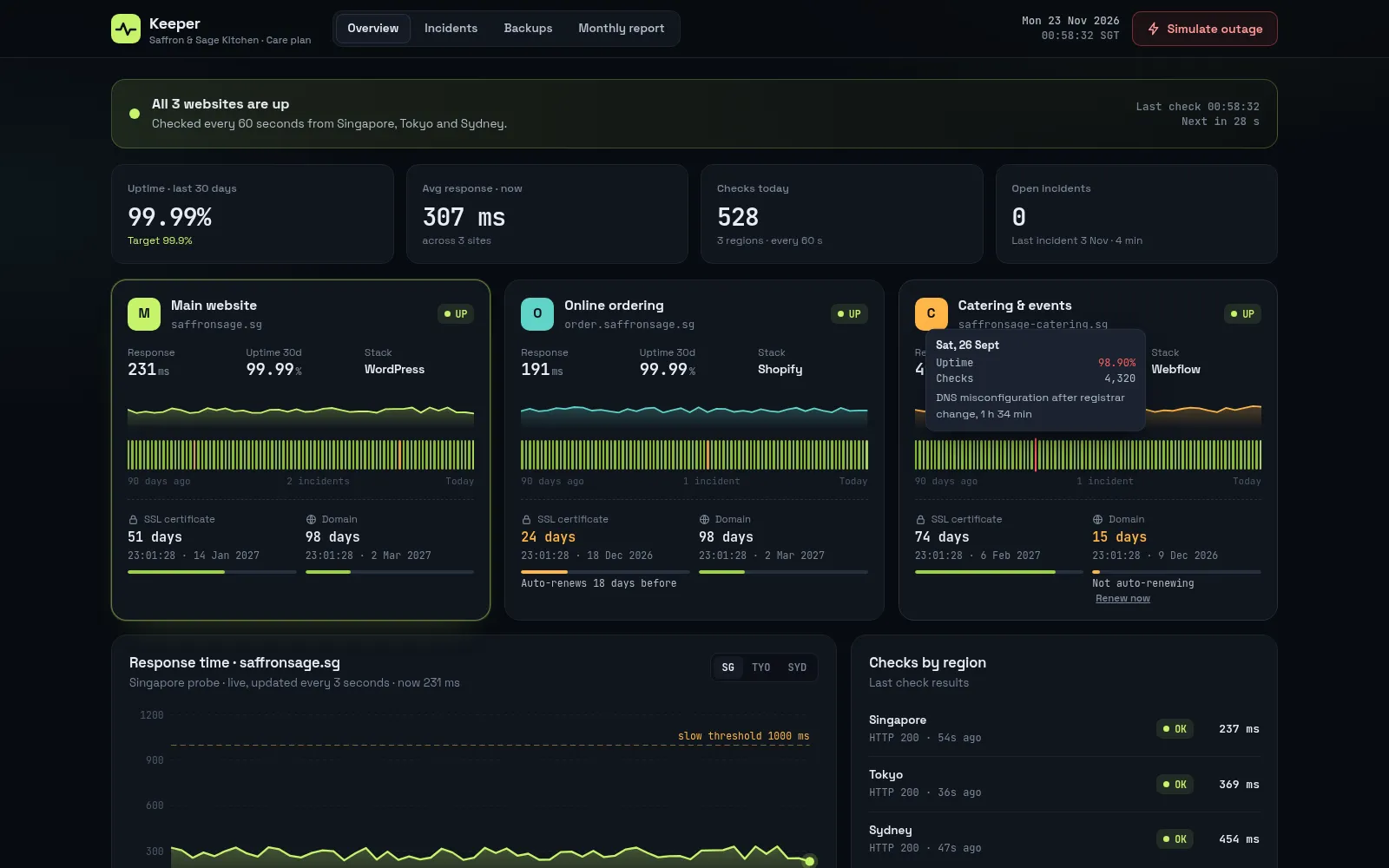
Task: Click the C avatar of Catering & events
Action: tap(931, 314)
